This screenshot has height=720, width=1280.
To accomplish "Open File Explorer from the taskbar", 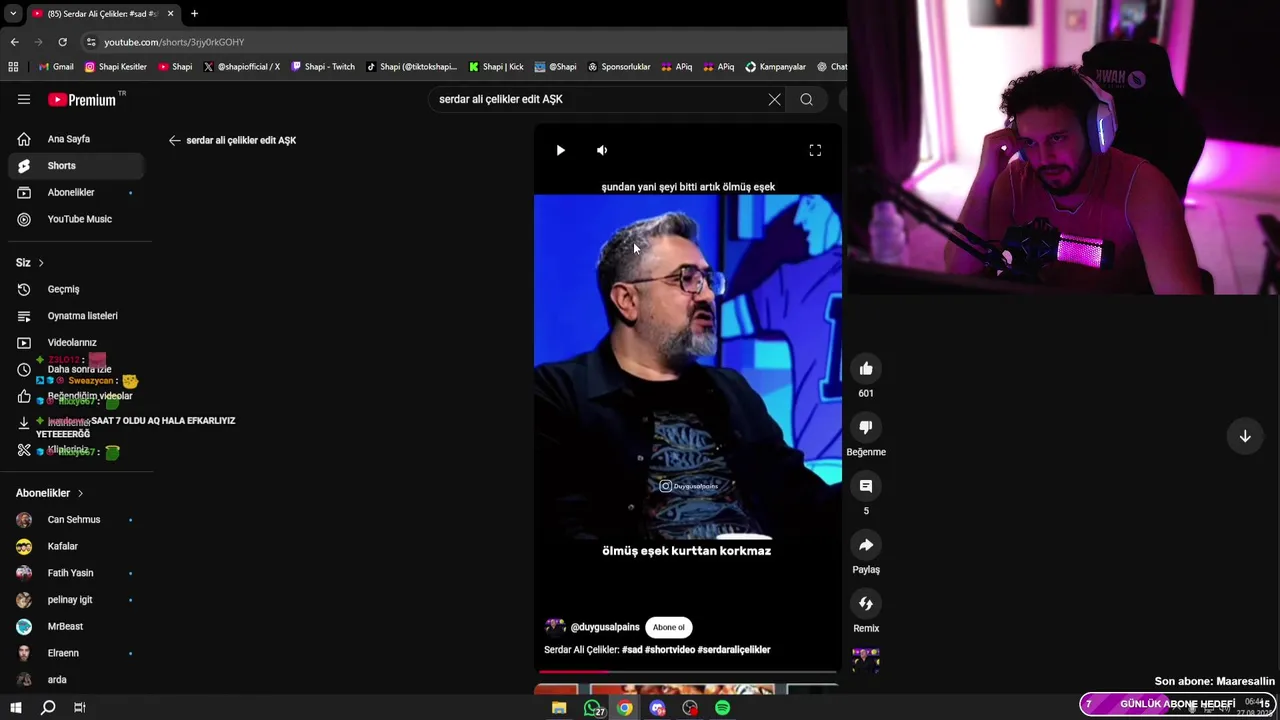I will point(559,708).
